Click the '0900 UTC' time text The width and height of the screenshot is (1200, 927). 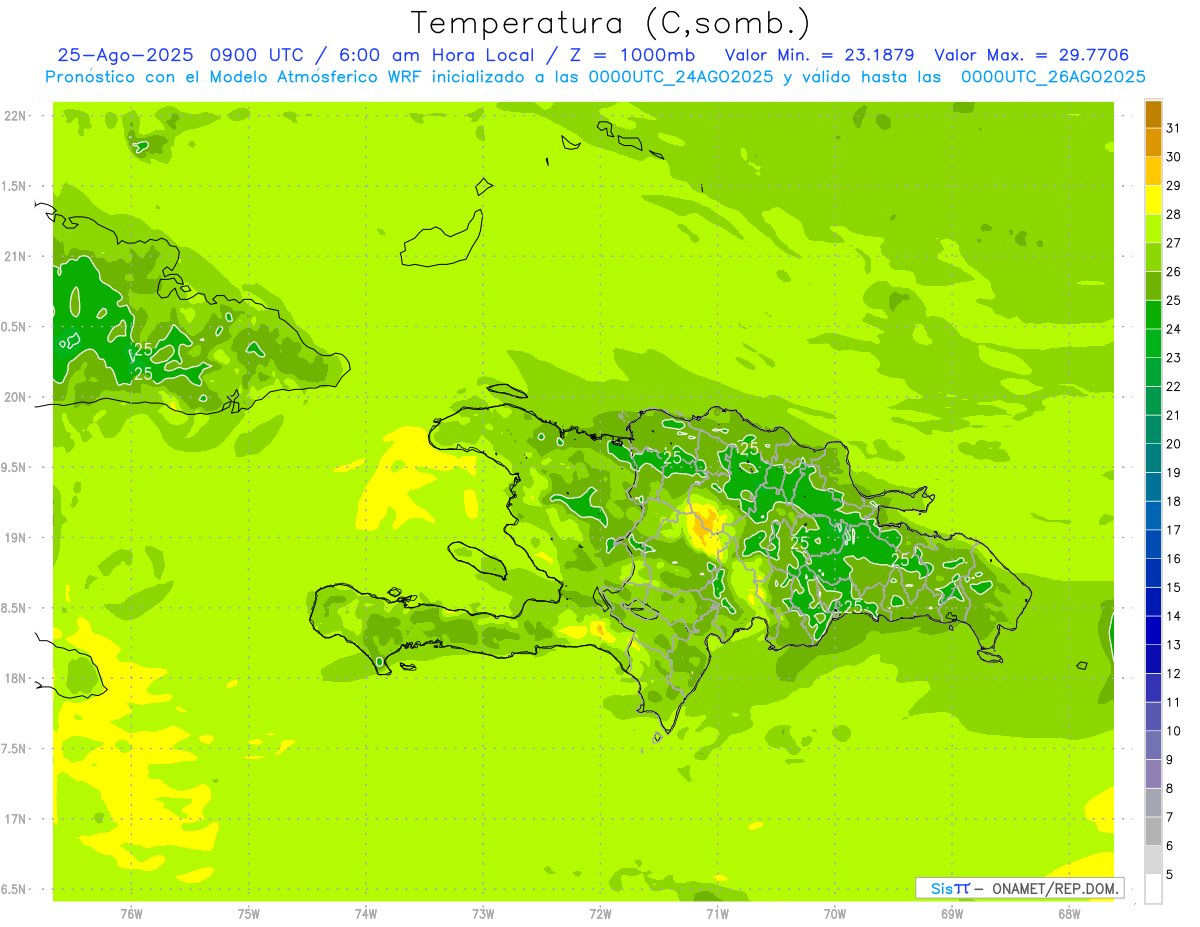(x=260, y=55)
